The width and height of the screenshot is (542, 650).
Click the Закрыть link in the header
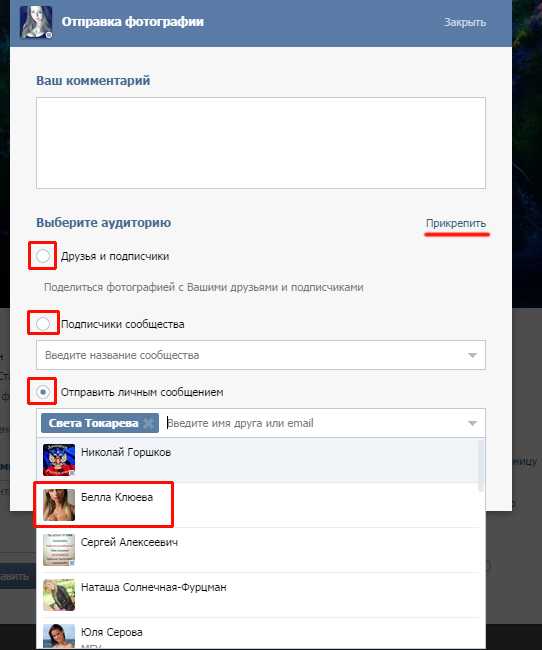(x=465, y=22)
